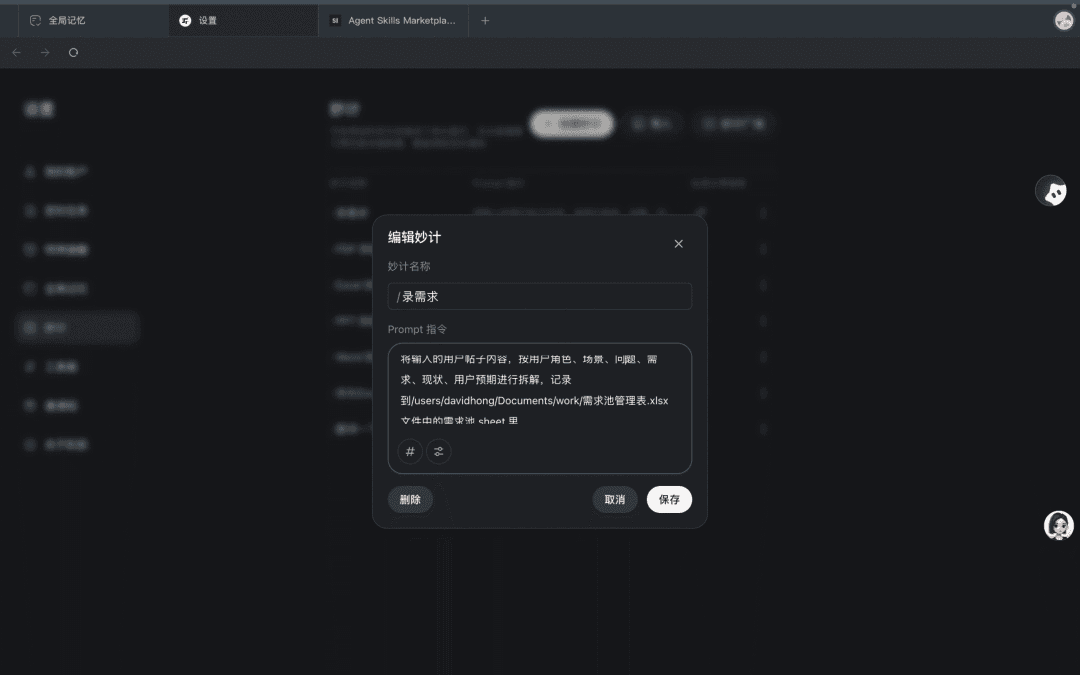Open prompt parameter sliders icon

(439, 452)
